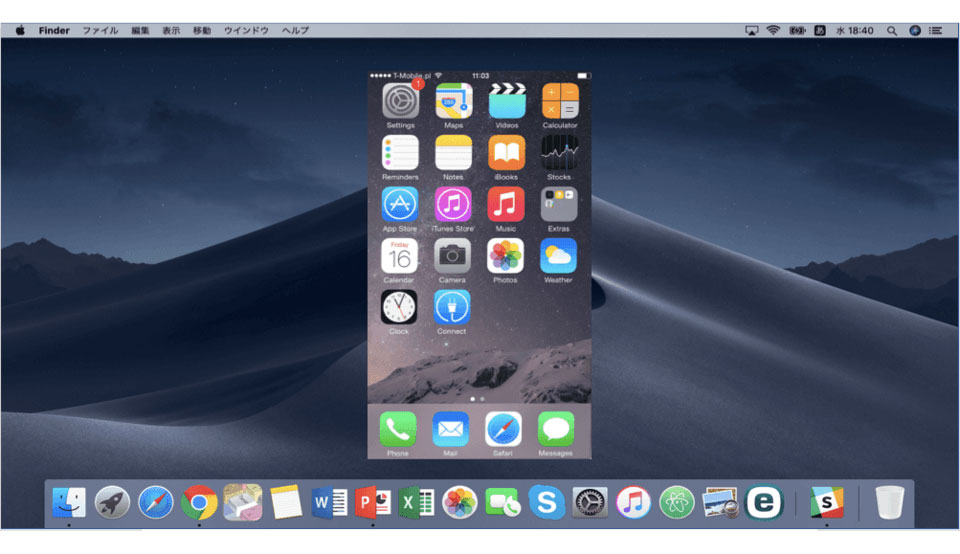Viewport: 960px width, 554px height.
Task: Open the Trash in the Dock
Action: 890,503
